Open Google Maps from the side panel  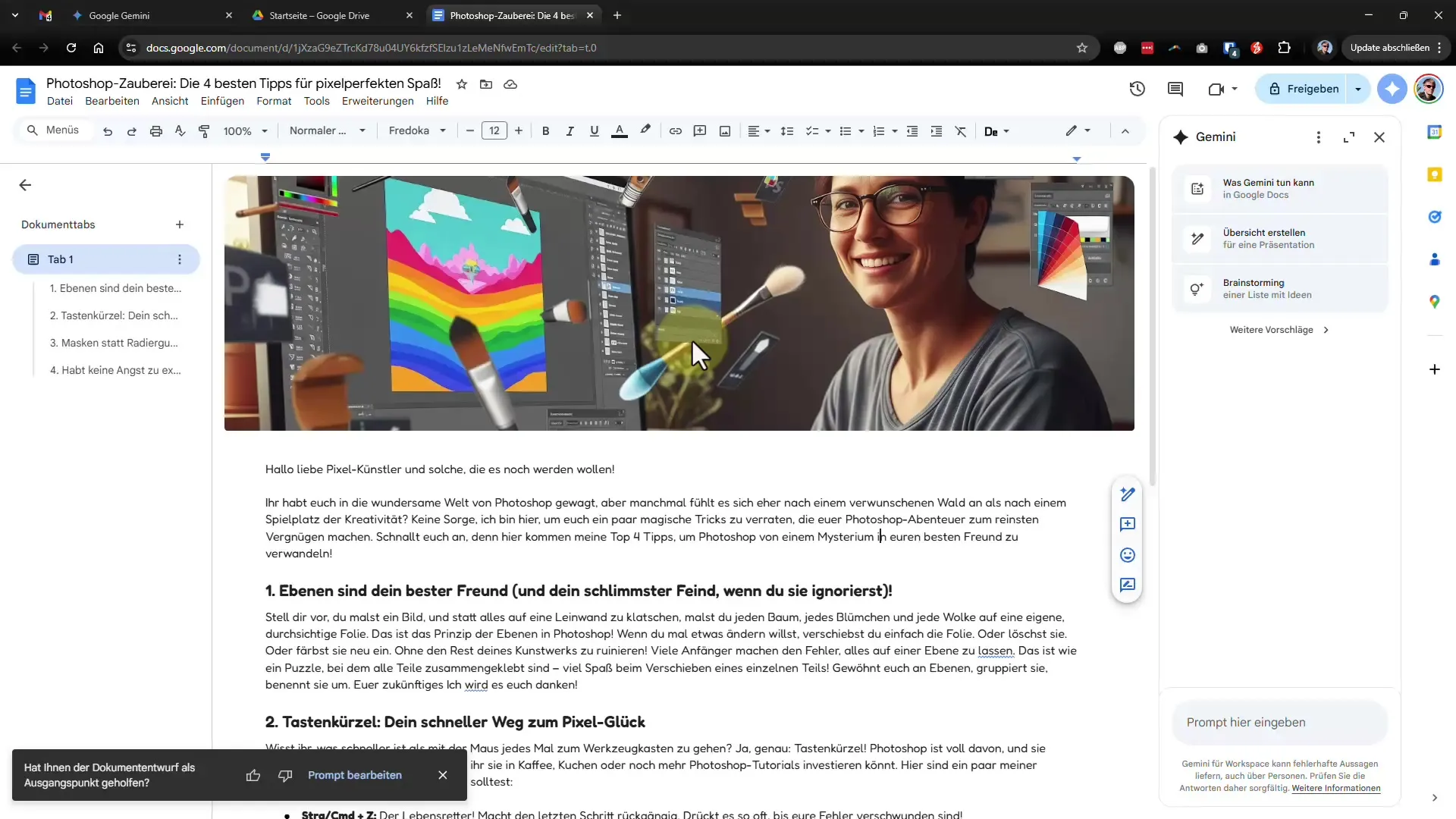(x=1434, y=302)
